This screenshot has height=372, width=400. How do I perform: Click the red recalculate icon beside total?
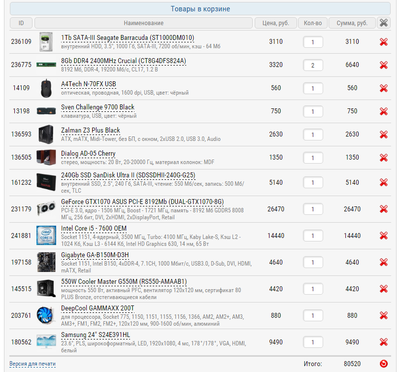383,364
